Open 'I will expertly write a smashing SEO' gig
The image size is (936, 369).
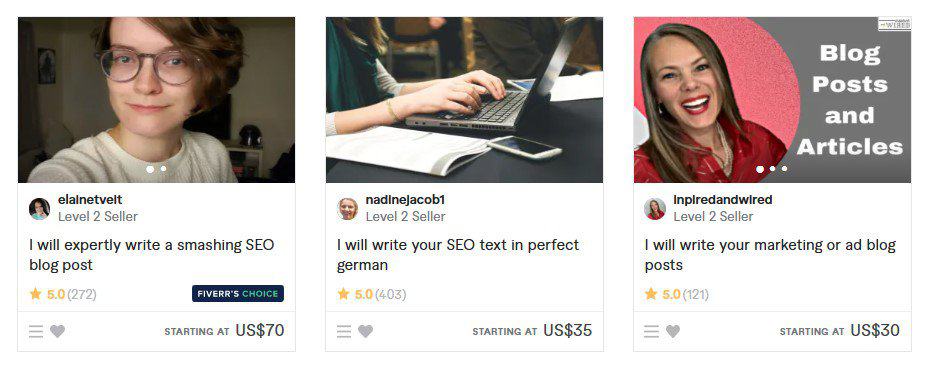[x=152, y=255]
